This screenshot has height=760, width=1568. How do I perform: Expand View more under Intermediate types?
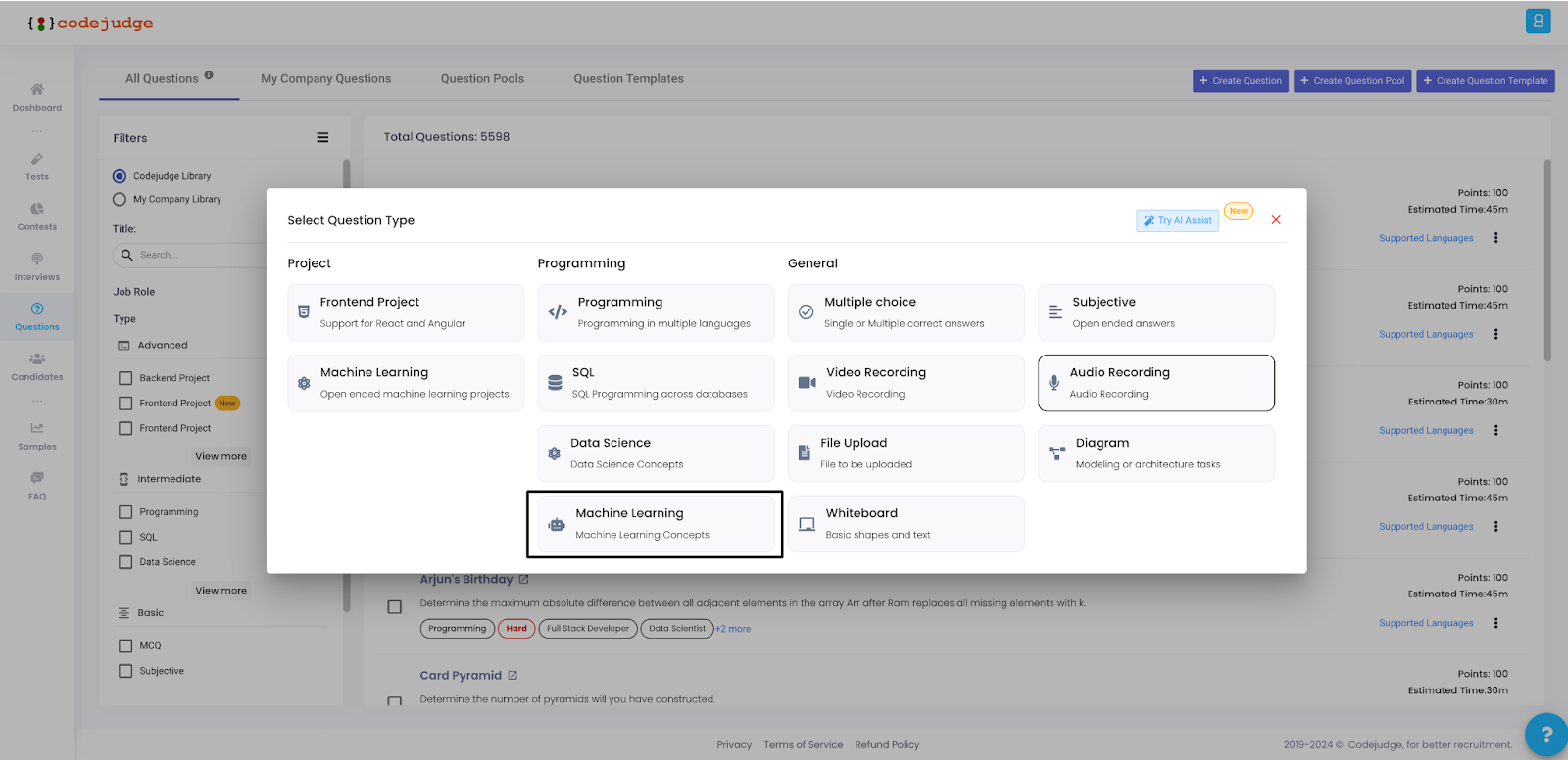[220, 591]
